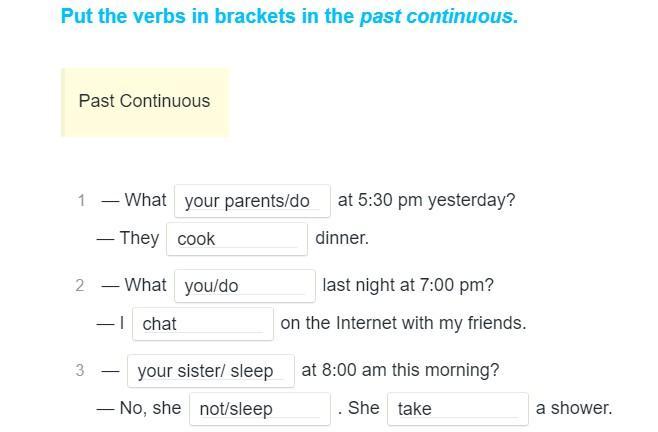
Task: Click "on the Internet with my friends."
Action: (x=403, y=323)
